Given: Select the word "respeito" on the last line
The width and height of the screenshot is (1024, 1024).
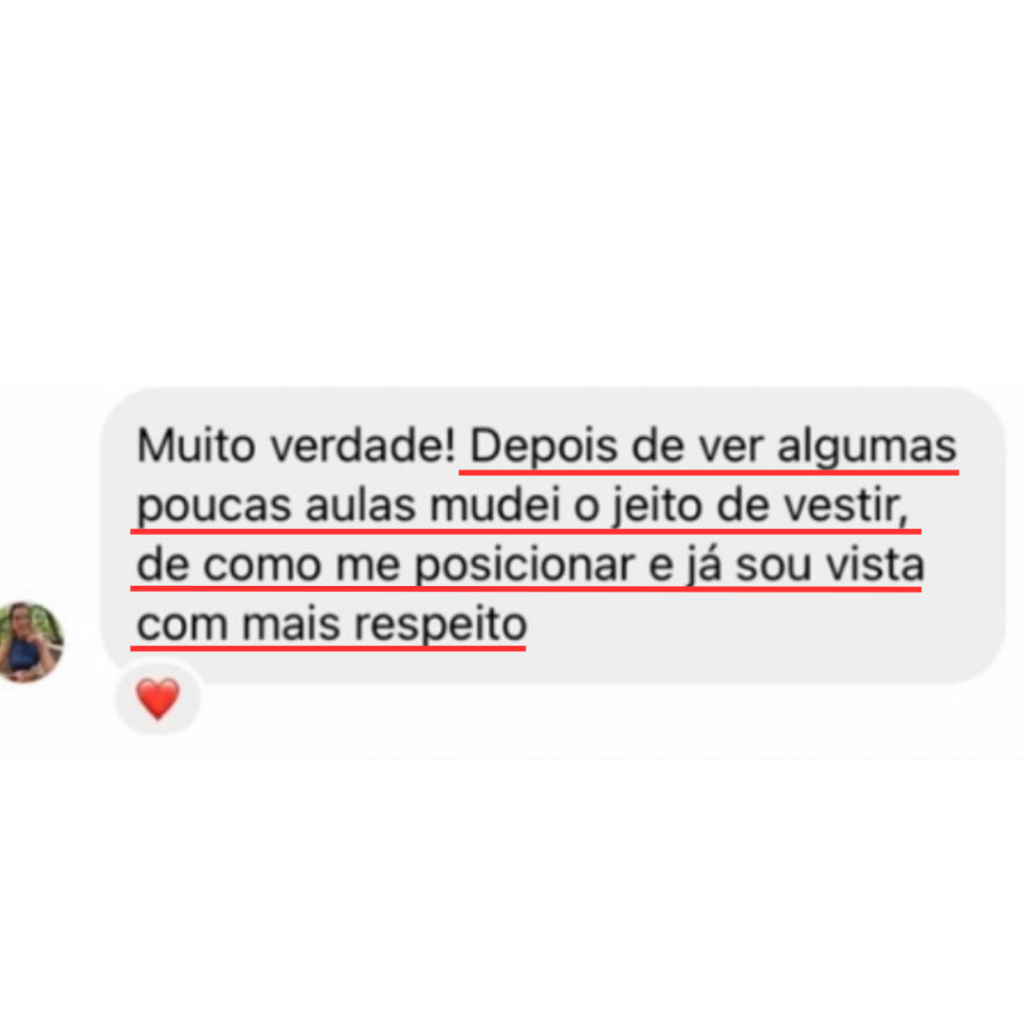Looking at the screenshot, I should point(441,626).
